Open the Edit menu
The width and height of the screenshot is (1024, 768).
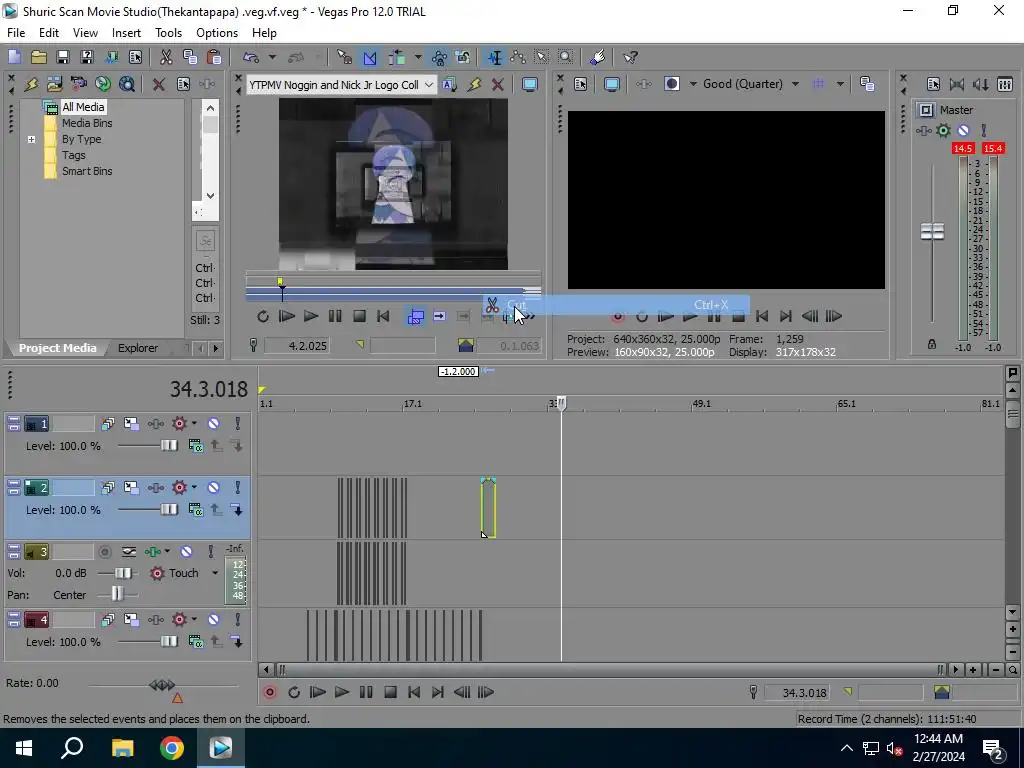pos(49,33)
